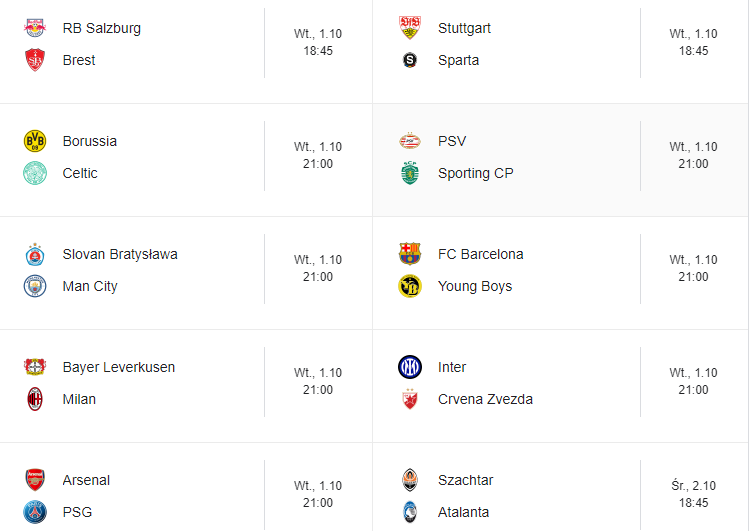Select the Sporting CP green logo
Image resolution: width=749 pixels, height=531 pixels.
[x=410, y=173]
